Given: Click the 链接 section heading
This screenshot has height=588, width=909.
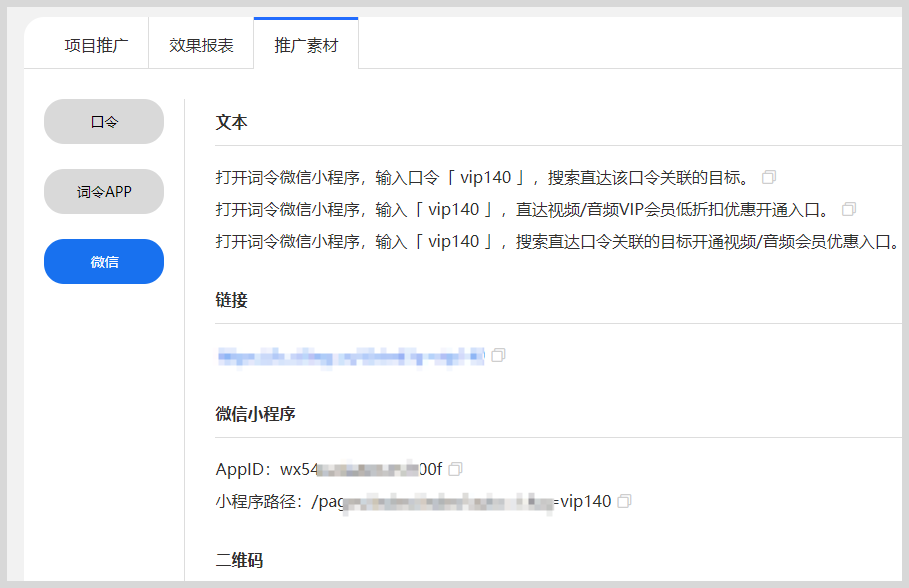Looking at the screenshot, I should pos(231,301).
